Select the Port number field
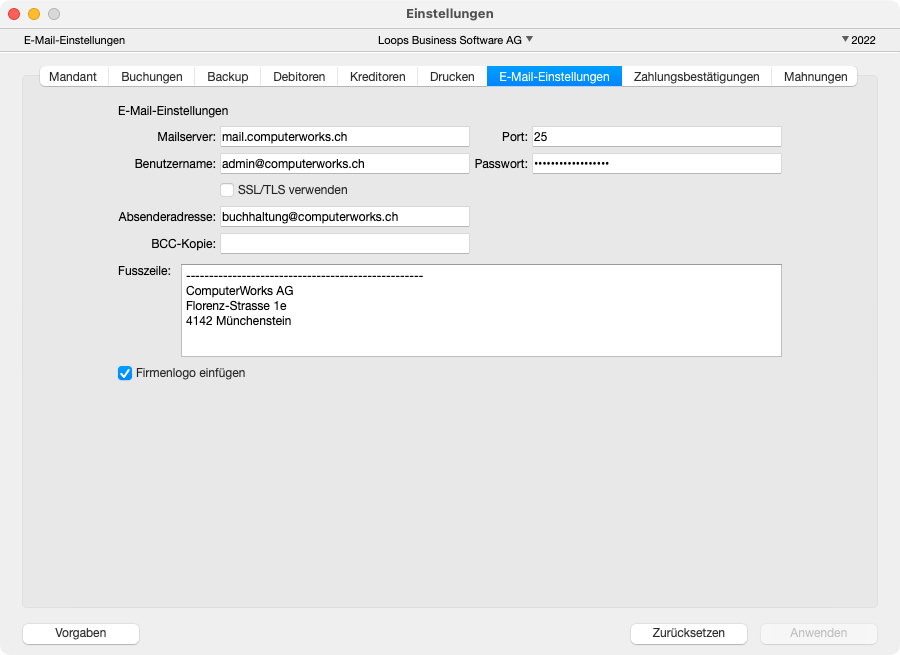This screenshot has height=655, width=900. (656, 136)
